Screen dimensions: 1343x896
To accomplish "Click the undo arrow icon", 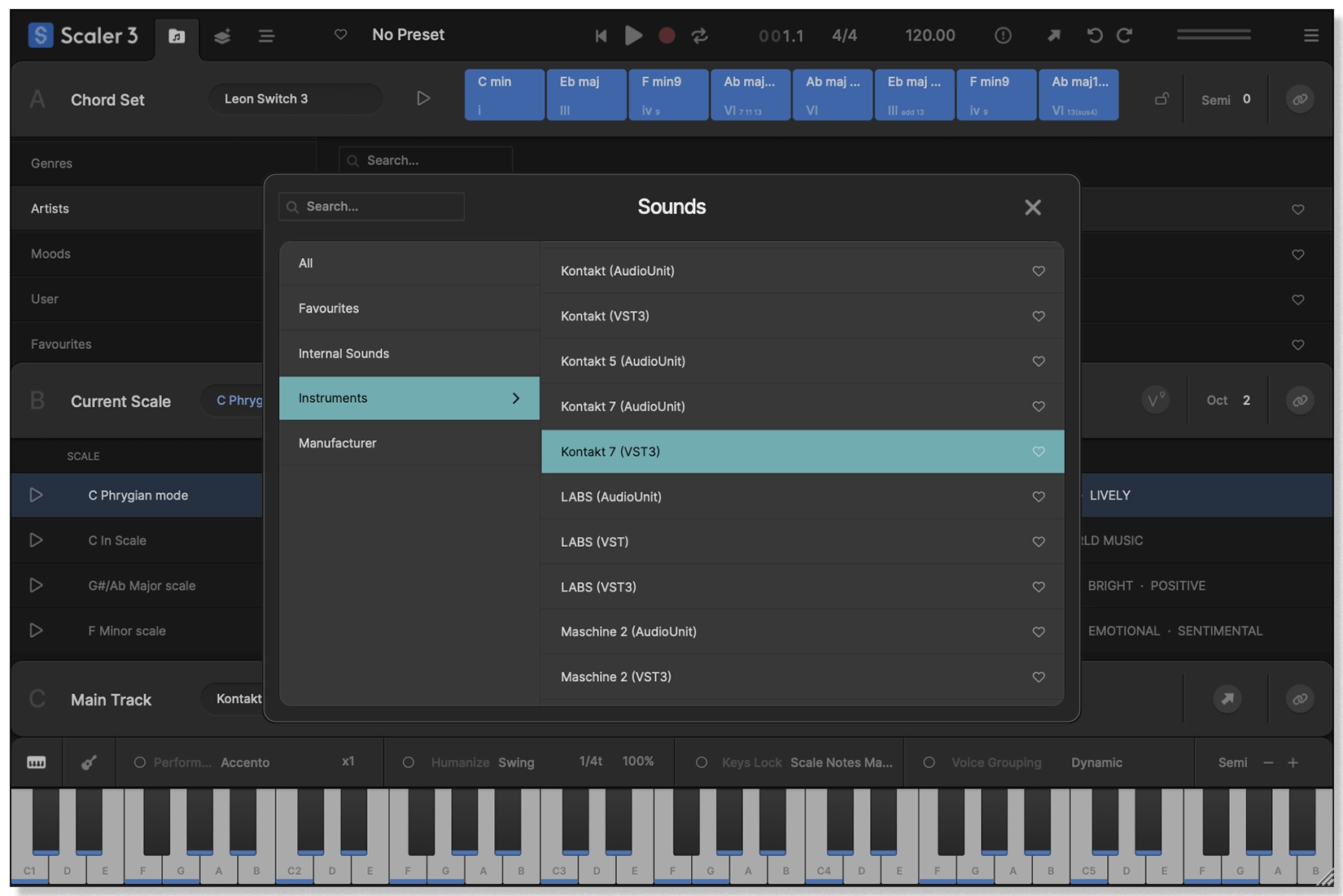I will (x=1095, y=35).
